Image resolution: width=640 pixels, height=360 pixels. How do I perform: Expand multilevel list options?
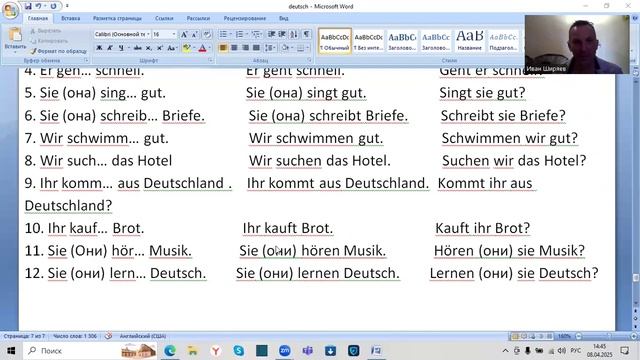point(262,34)
